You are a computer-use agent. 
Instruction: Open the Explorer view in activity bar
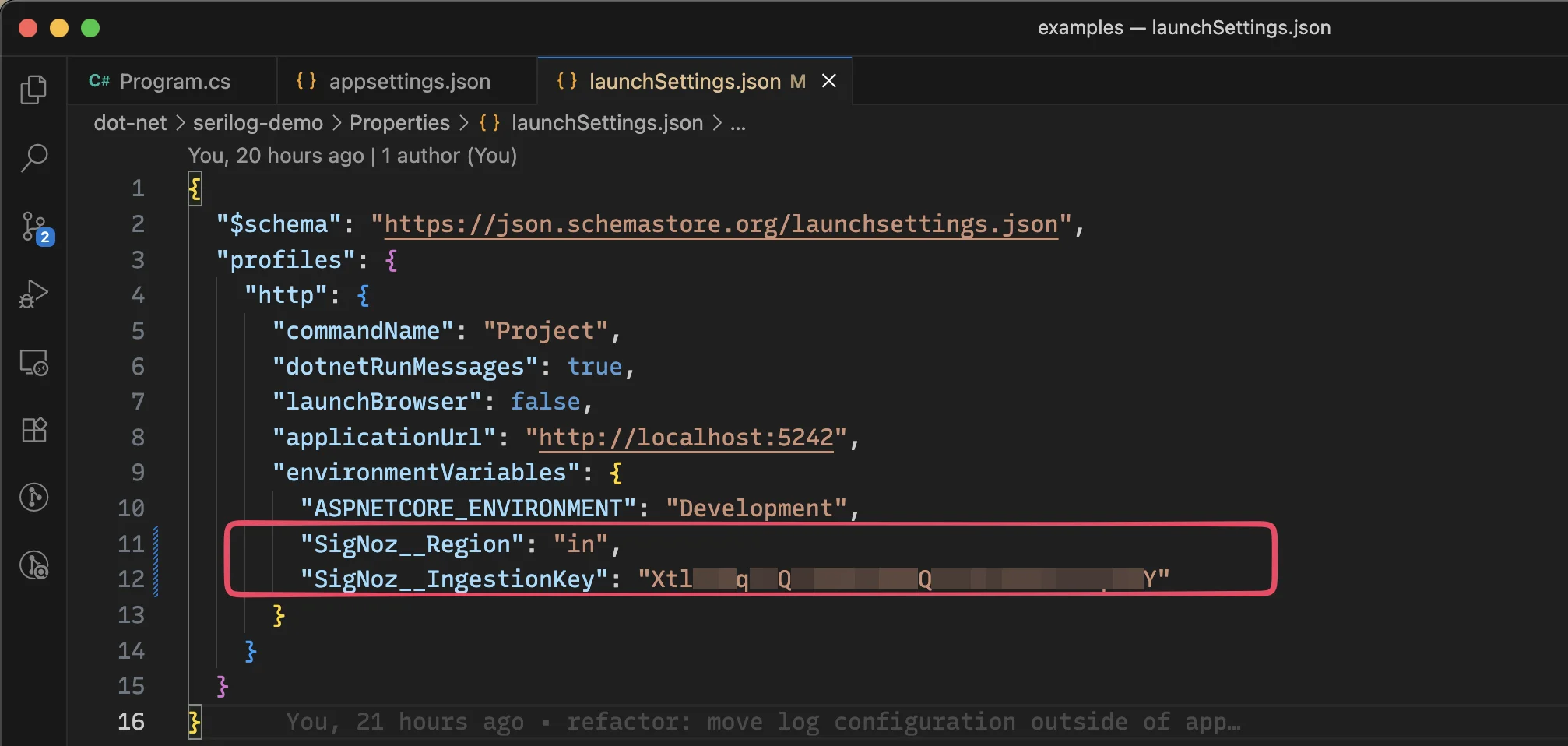(33, 90)
